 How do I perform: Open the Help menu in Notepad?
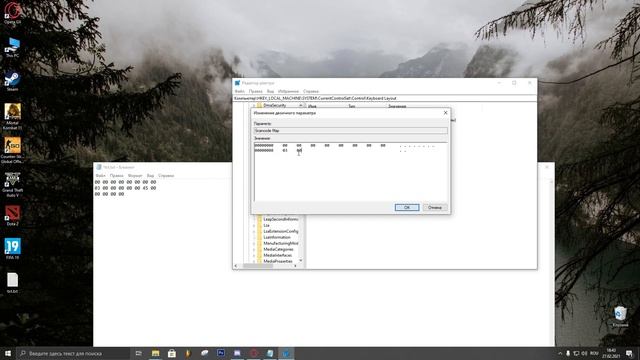click(x=166, y=176)
